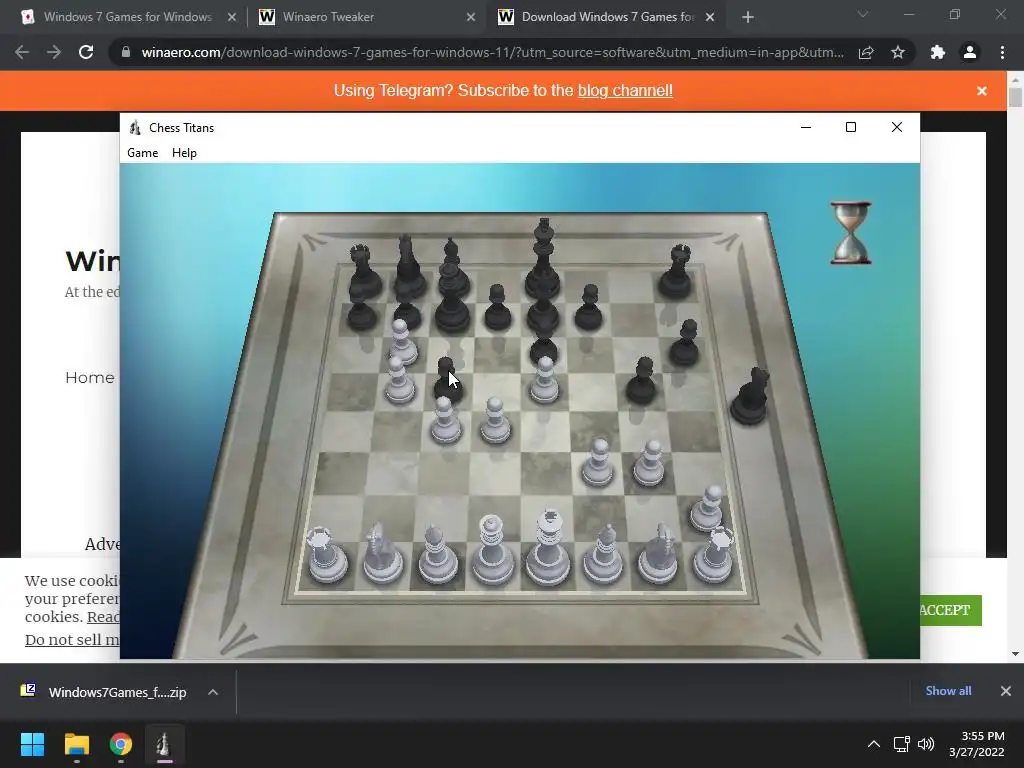
Task: Select the captured black knight beside the board
Action: [750, 396]
